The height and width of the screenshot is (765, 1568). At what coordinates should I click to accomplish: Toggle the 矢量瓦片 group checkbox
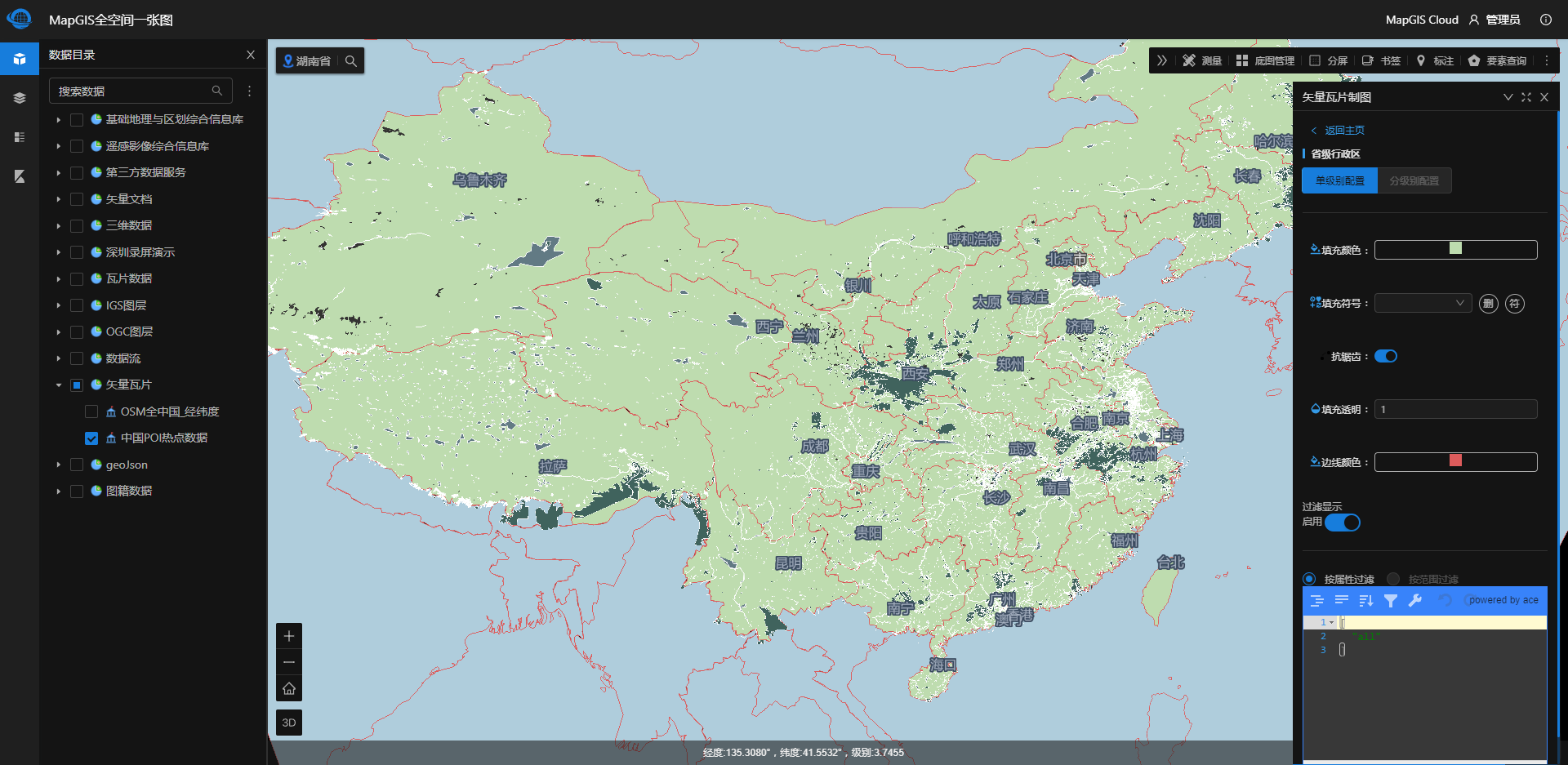click(77, 385)
